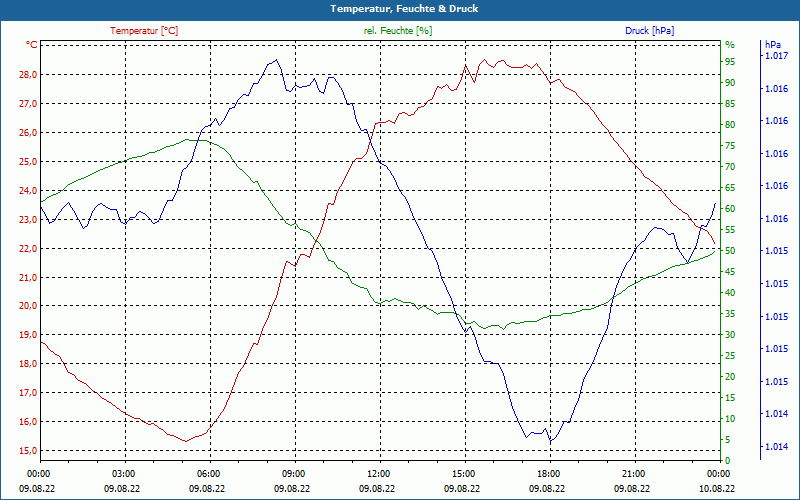
Task: Click the 06:00 time axis label
Action: pos(208,474)
